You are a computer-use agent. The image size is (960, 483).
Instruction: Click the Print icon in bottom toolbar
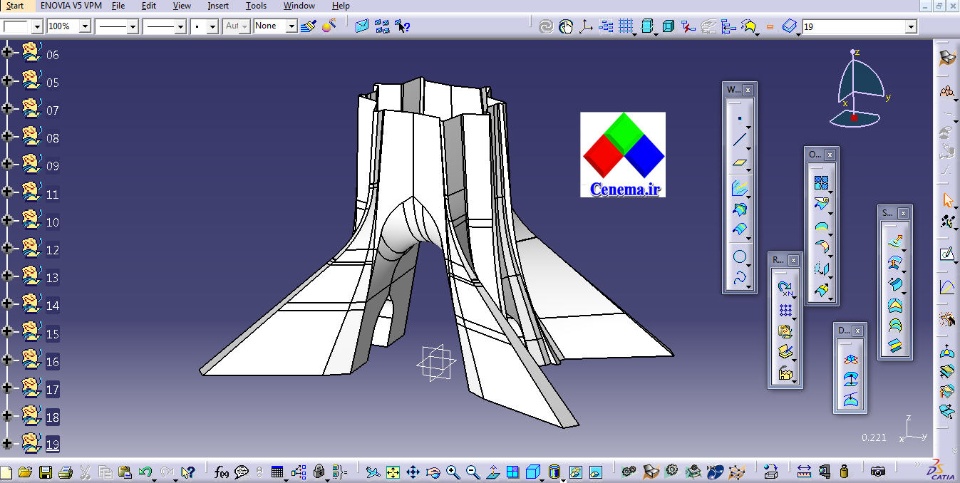tap(65, 472)
